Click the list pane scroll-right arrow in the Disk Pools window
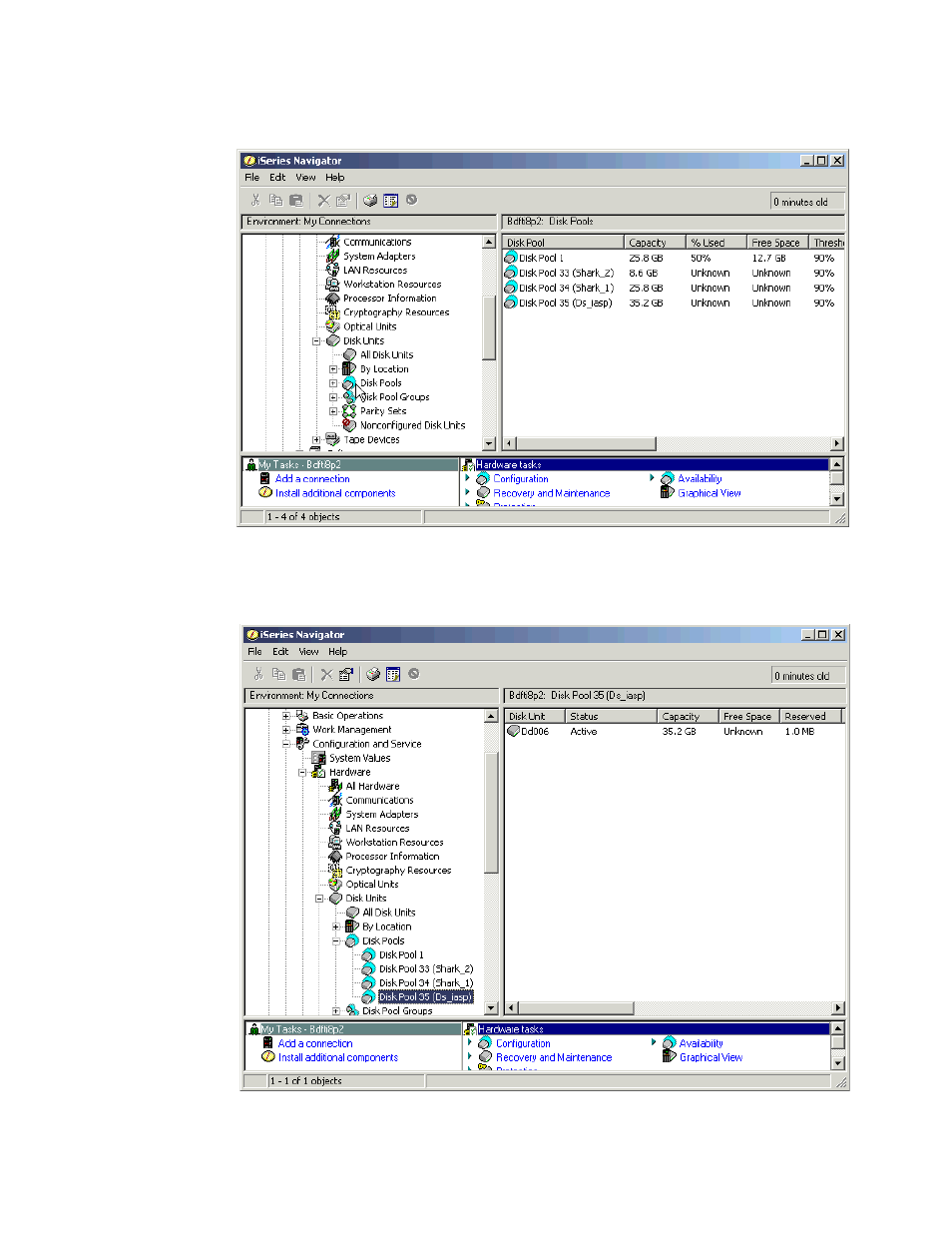This screenshot has width=952, height=1233. click(x=837, y=443)
